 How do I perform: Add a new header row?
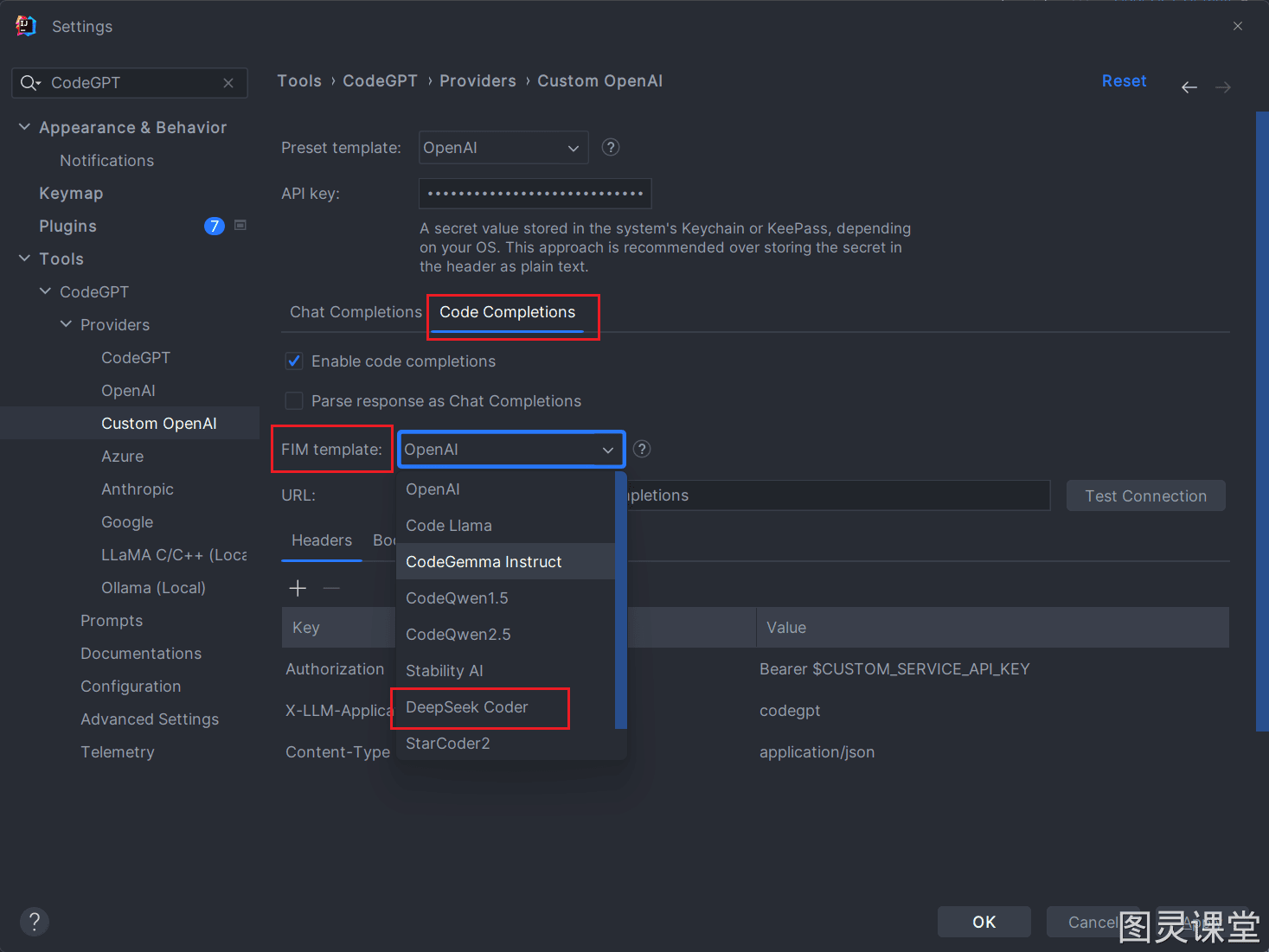click(x=298, y=588)
